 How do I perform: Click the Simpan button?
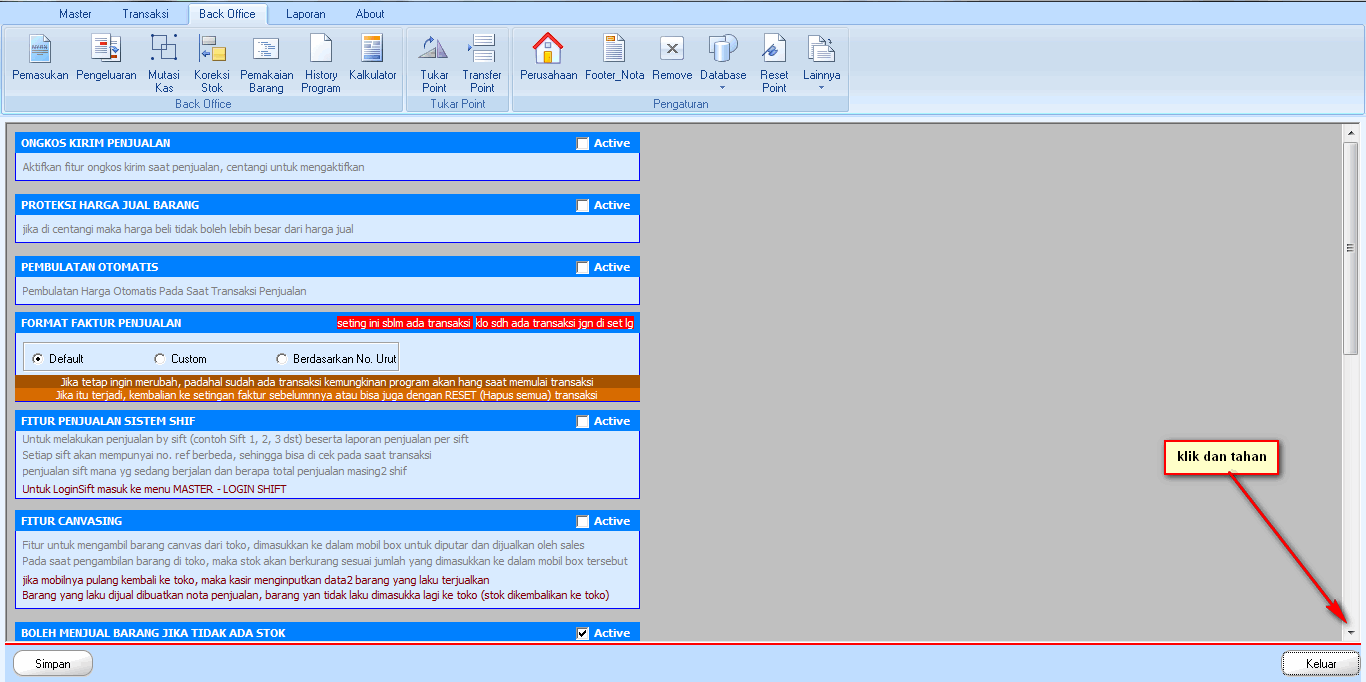53,663
